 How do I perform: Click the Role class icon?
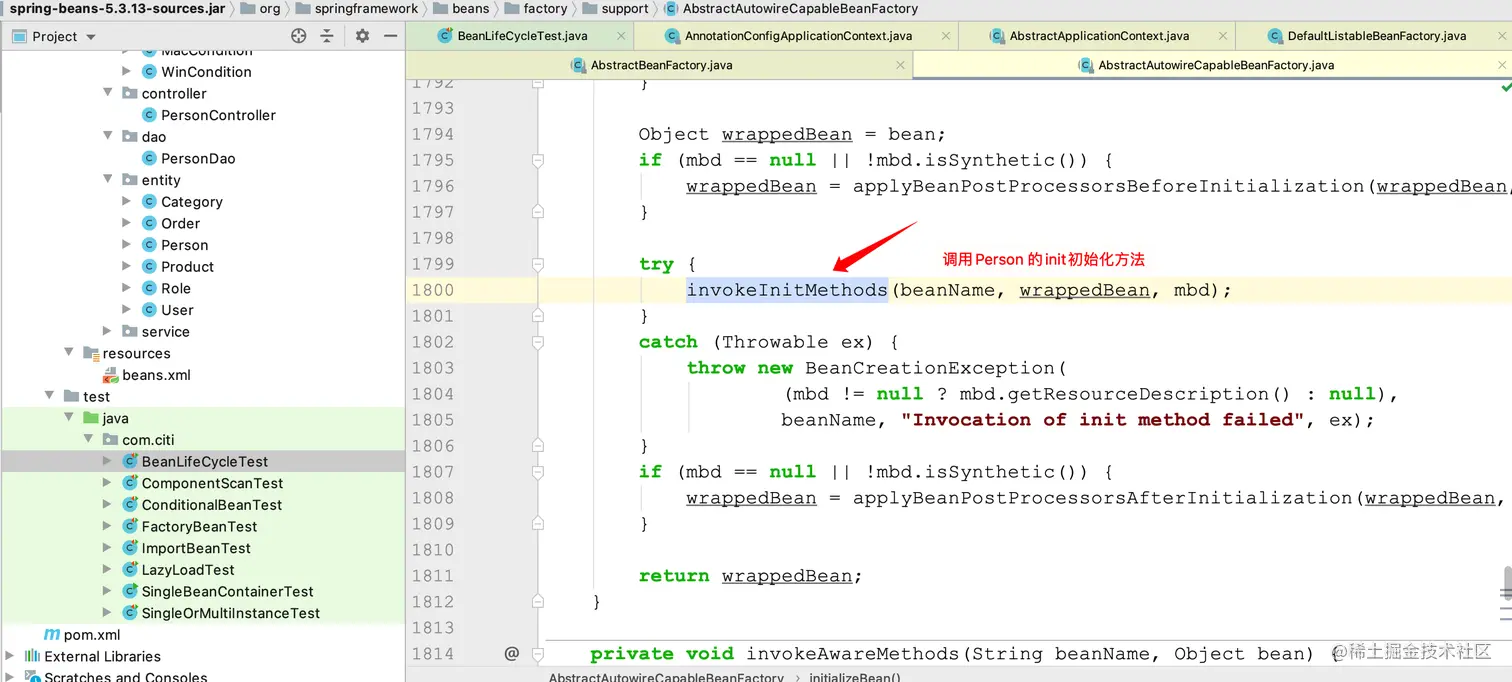tap(149, 288)
